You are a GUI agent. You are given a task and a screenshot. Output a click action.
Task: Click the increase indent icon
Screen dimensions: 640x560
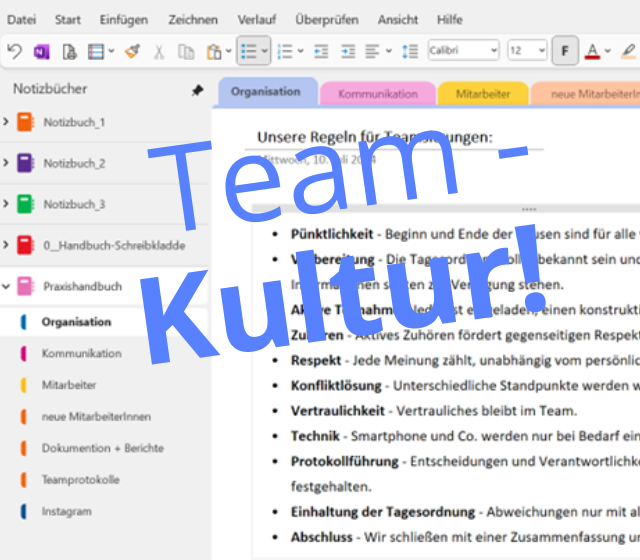click(348, 51)
